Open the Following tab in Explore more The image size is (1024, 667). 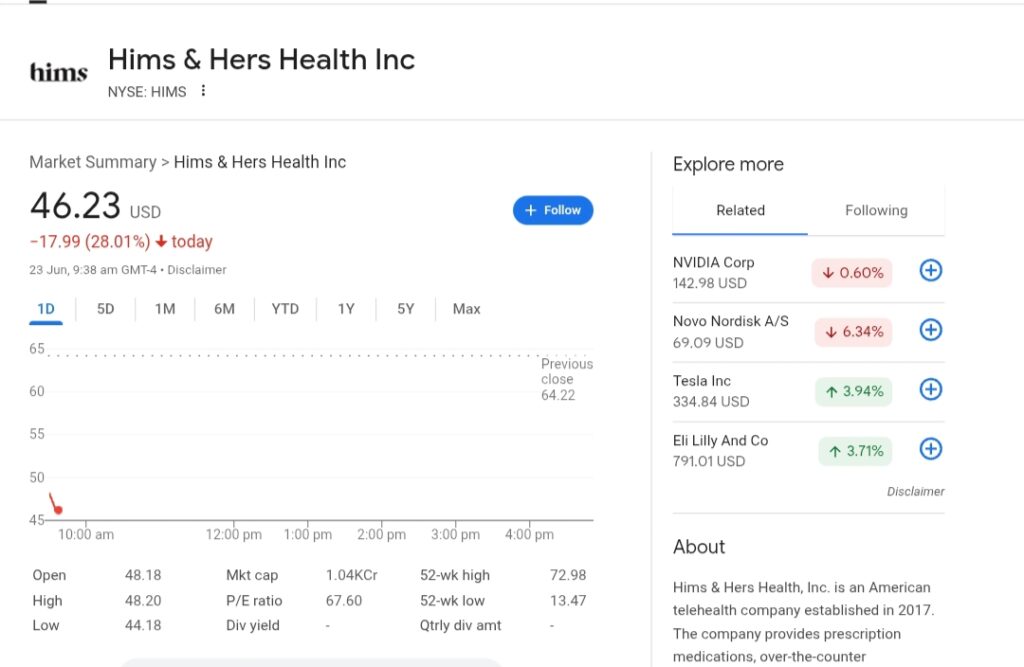876,210
